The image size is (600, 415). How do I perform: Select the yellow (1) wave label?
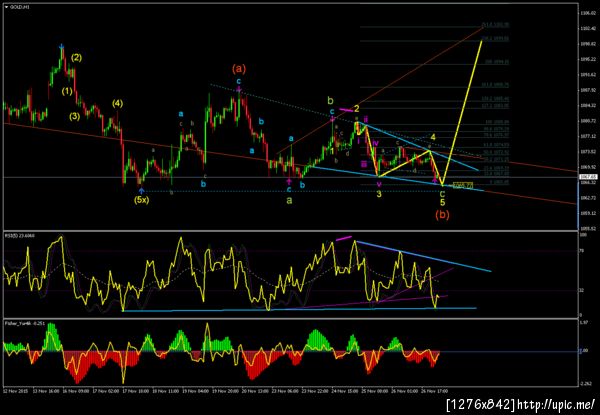67,91
